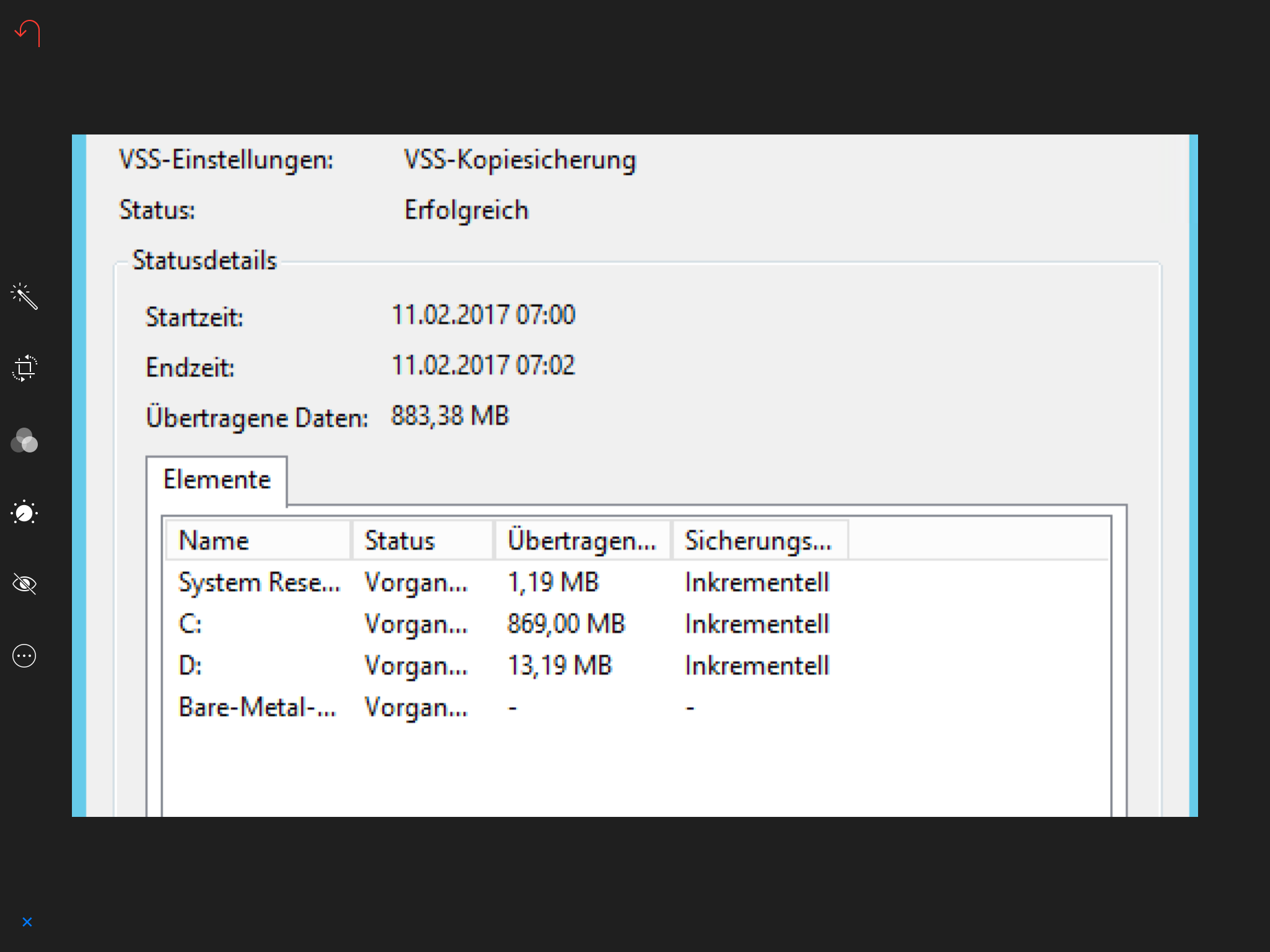The height and width of the screenshot is (952, 1270).
Task: Click the 869,00 MB transferred value
Action: [566, 624]
